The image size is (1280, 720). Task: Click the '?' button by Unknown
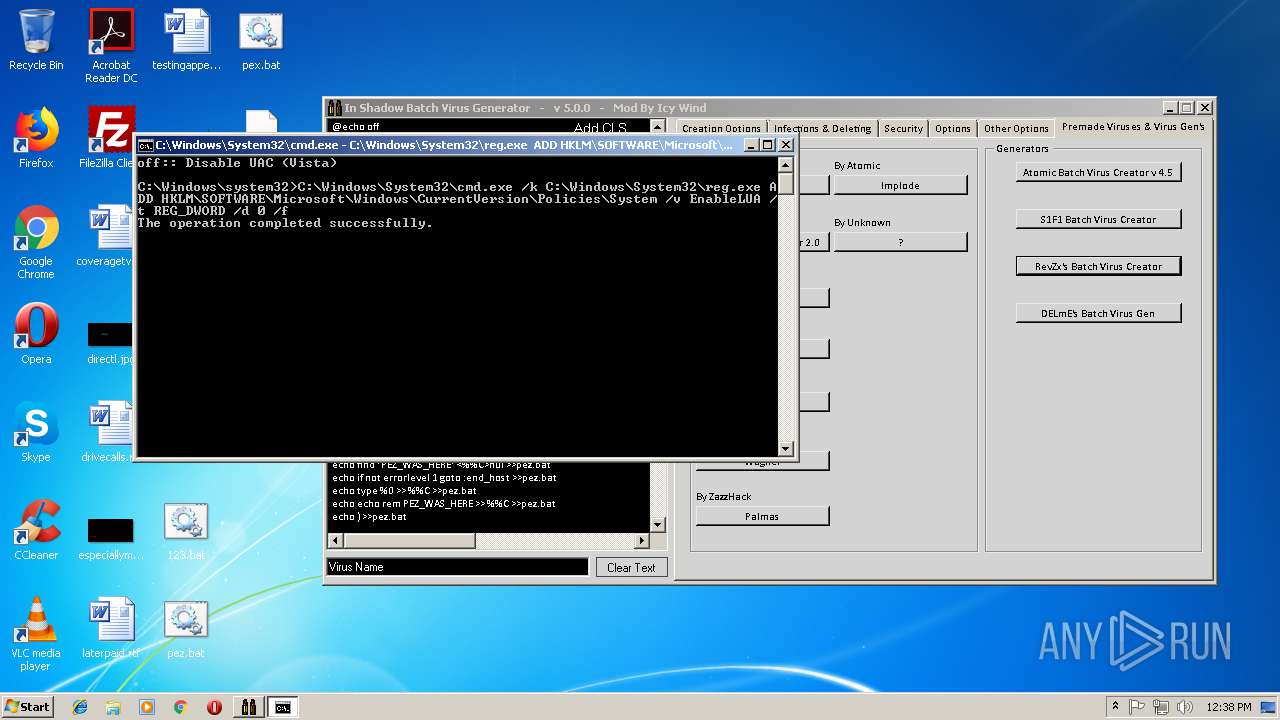[x=900, y=242]
